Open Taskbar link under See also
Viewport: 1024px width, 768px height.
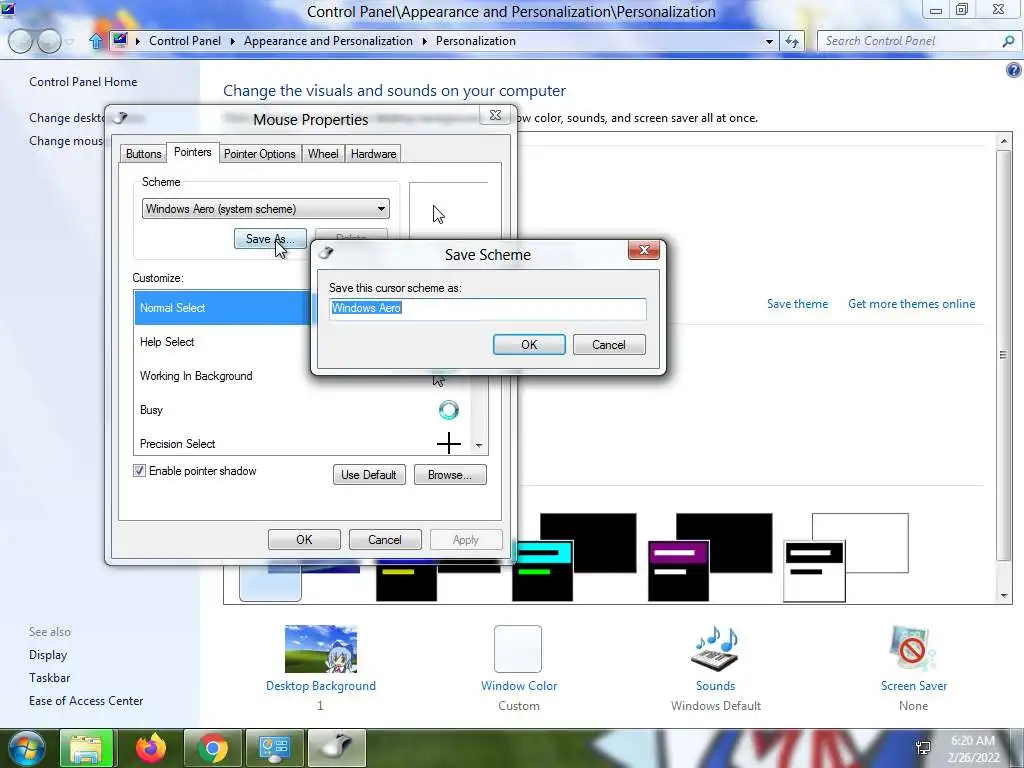pos(50,678)
